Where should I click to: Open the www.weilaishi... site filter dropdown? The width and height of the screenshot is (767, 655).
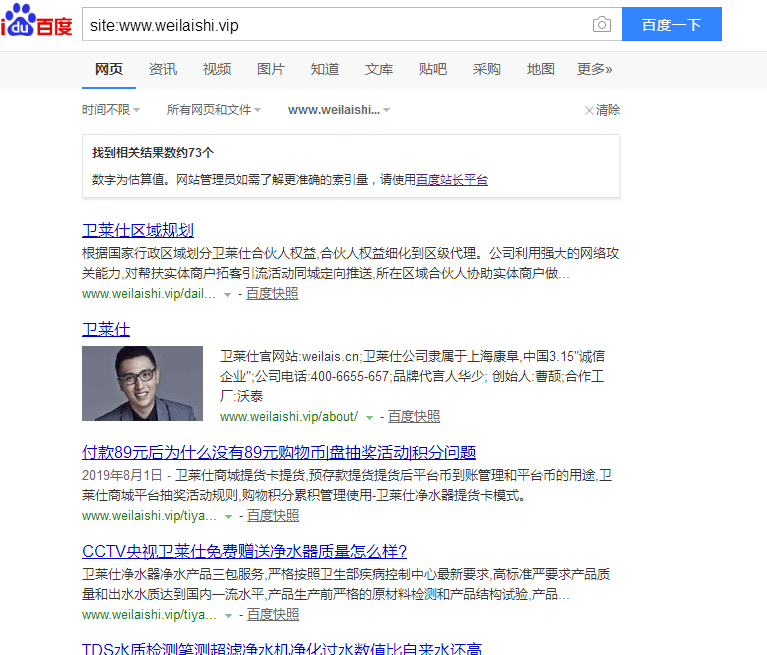(x=339, y=110)
